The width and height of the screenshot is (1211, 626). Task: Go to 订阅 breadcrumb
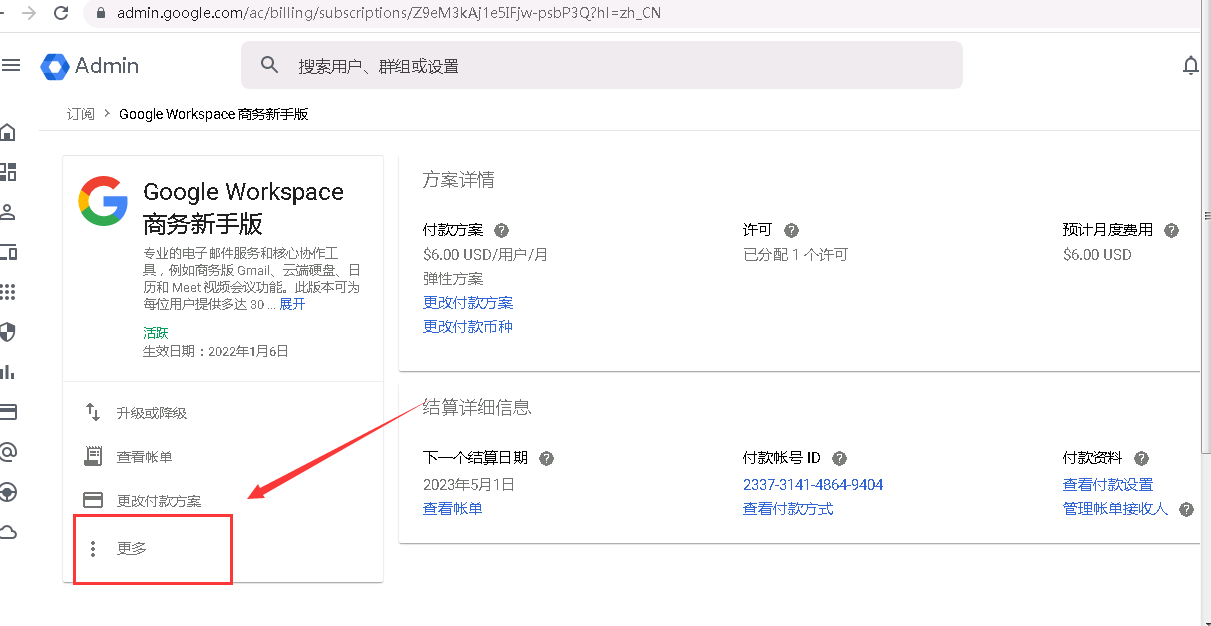pyautogui.click(x=81, y=114)
